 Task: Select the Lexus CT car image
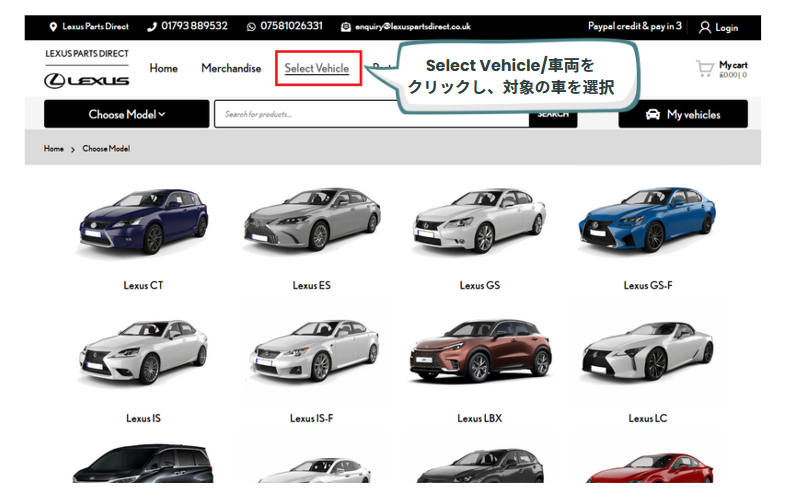click(144, 222)
